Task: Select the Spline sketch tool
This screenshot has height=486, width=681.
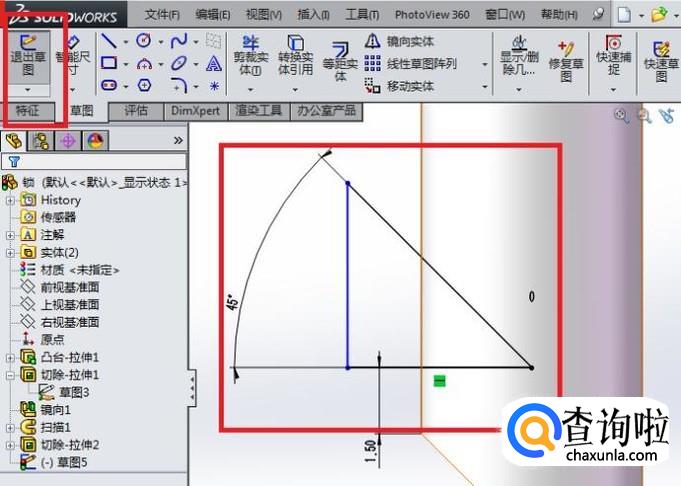Action: pyautogui.click(x=179, y=41)
